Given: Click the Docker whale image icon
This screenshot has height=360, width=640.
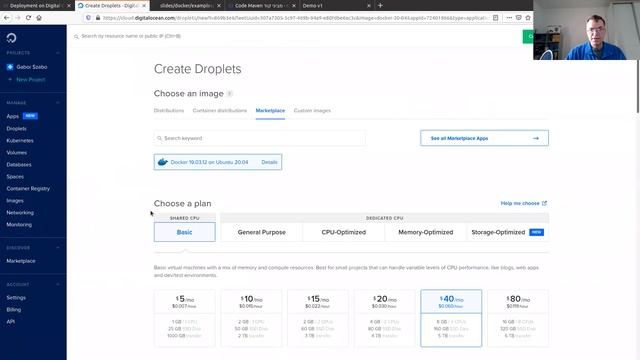Looking at the screenshot, I should [162, 162].
